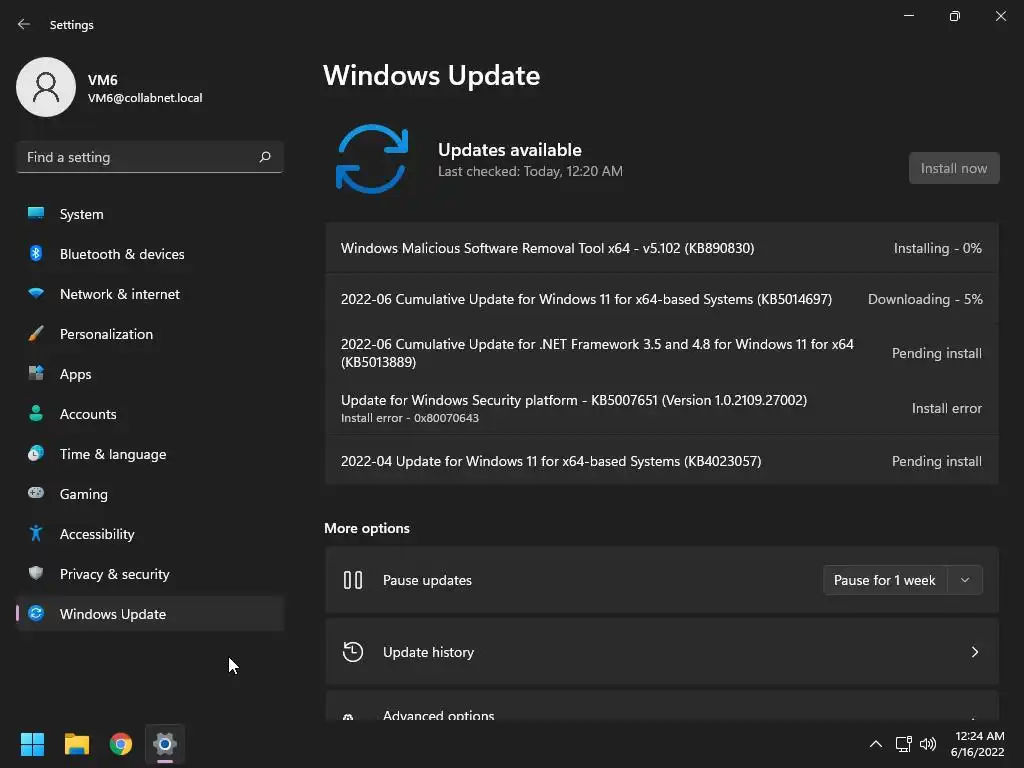Click the Pause for 1 week button
Image resolution: width=1024 pixels, height=768 pixels.
(x=884, y=580)
